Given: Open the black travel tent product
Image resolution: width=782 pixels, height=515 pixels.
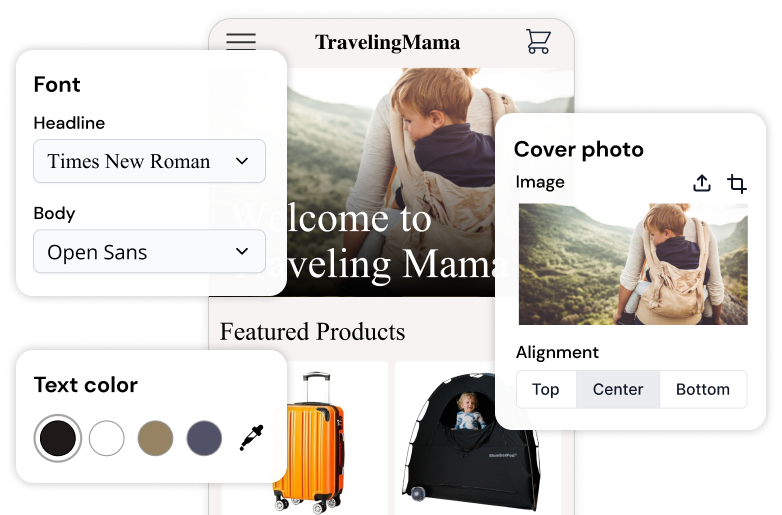Looking at the screenshot, I should pos(471,441).
